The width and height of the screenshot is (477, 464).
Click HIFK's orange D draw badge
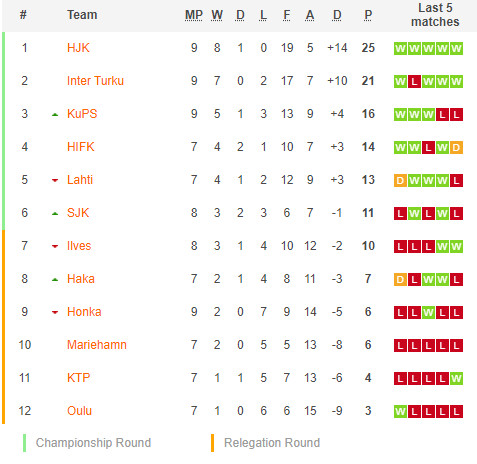click(x=456, y=147)
